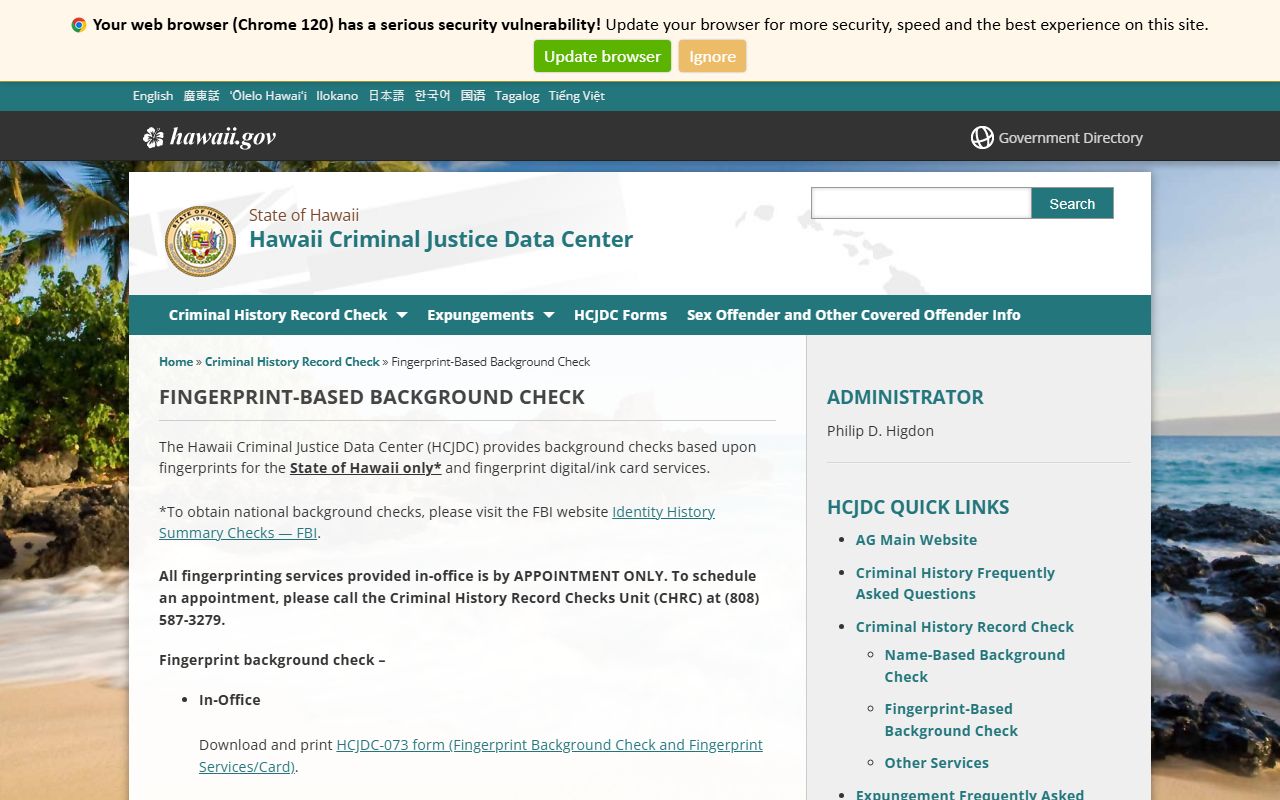
Task: Open the Criminal History Record Check menu
Action: tap(278, 315)
